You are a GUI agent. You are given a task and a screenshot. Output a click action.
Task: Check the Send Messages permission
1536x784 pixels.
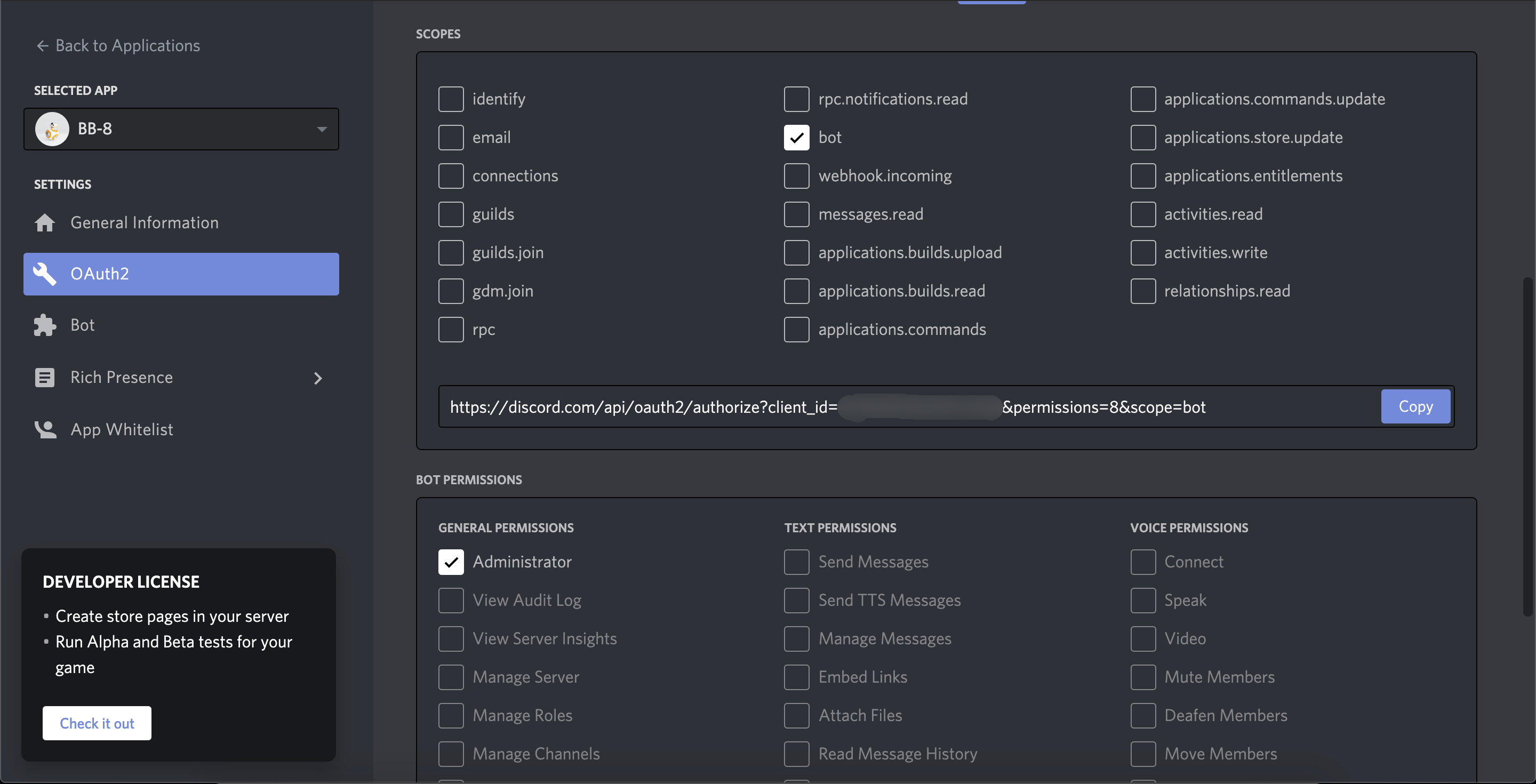[x=797, y=562]
